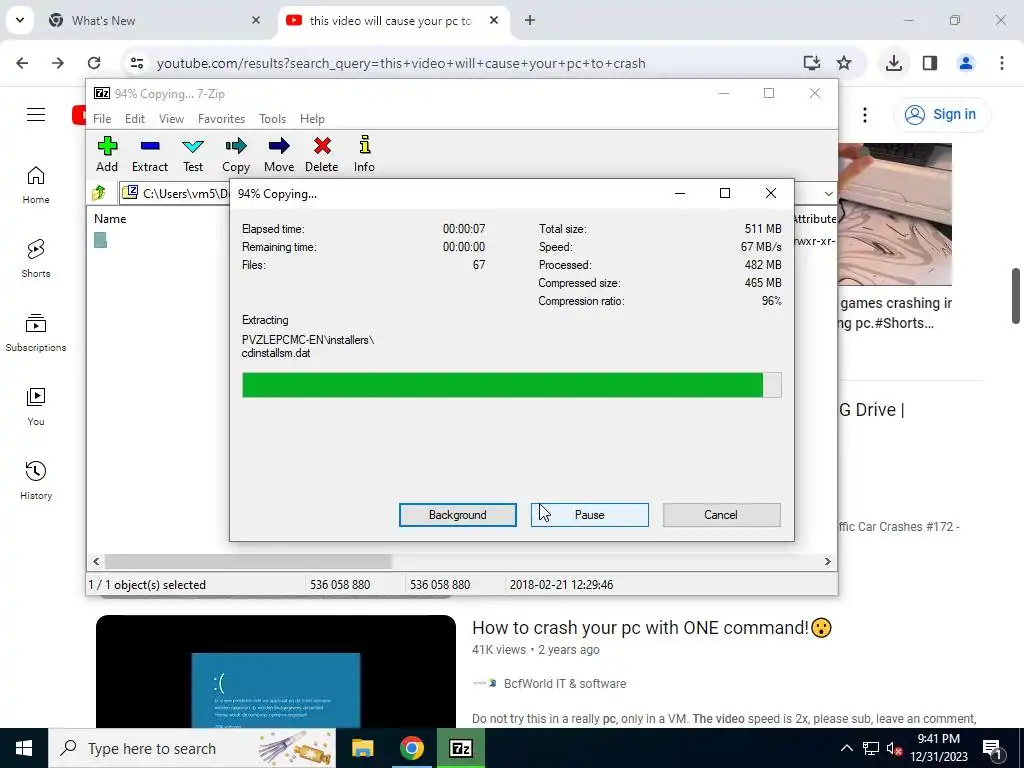This screenshot has height=768, width=1024.
Task: Click the Copy tool in 7-Zip
Action: pos(236,154)
